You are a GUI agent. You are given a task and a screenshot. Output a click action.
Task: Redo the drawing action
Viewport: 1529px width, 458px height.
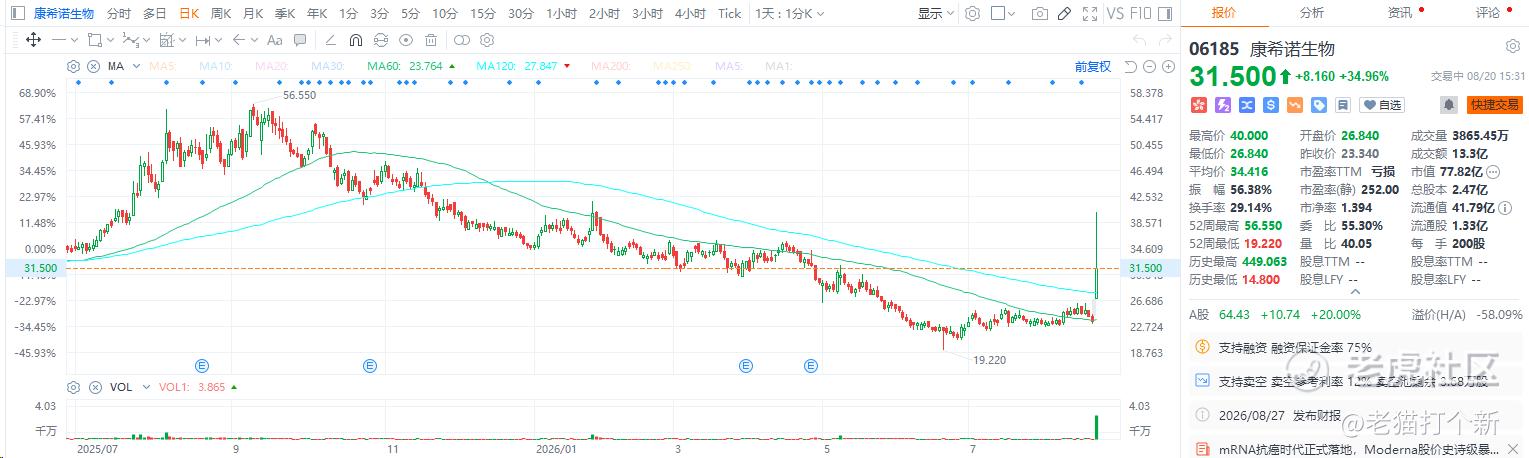point(1166,40)
